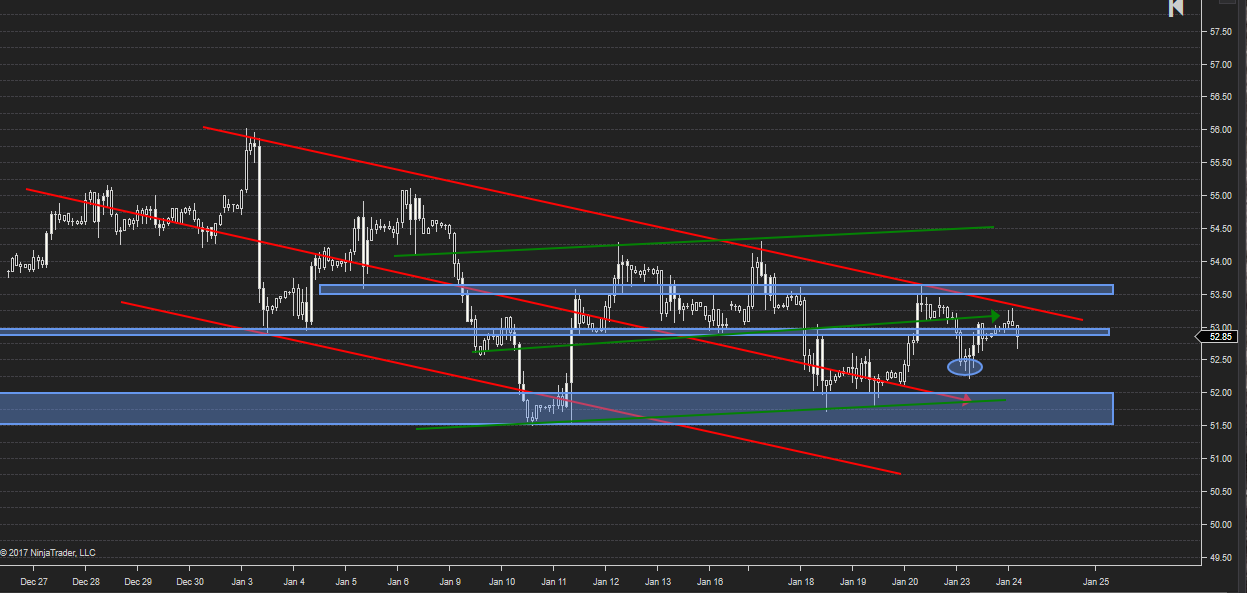This screenshot has width=1247, height=593.
Task: Click the 50.00 price axis label
Action: click(x=1220, y=525)
